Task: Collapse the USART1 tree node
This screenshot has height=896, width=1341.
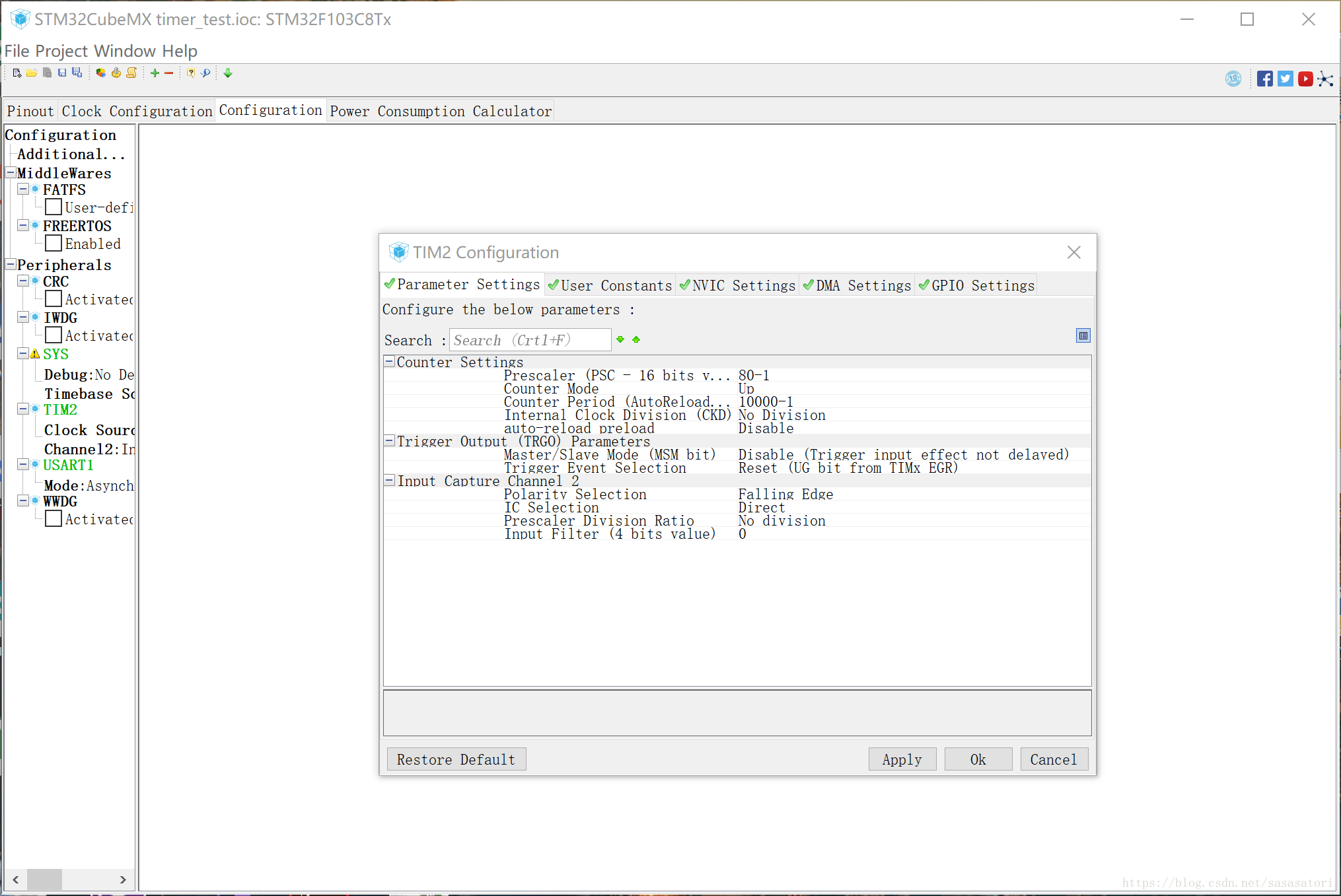Action: pos(23,464)
